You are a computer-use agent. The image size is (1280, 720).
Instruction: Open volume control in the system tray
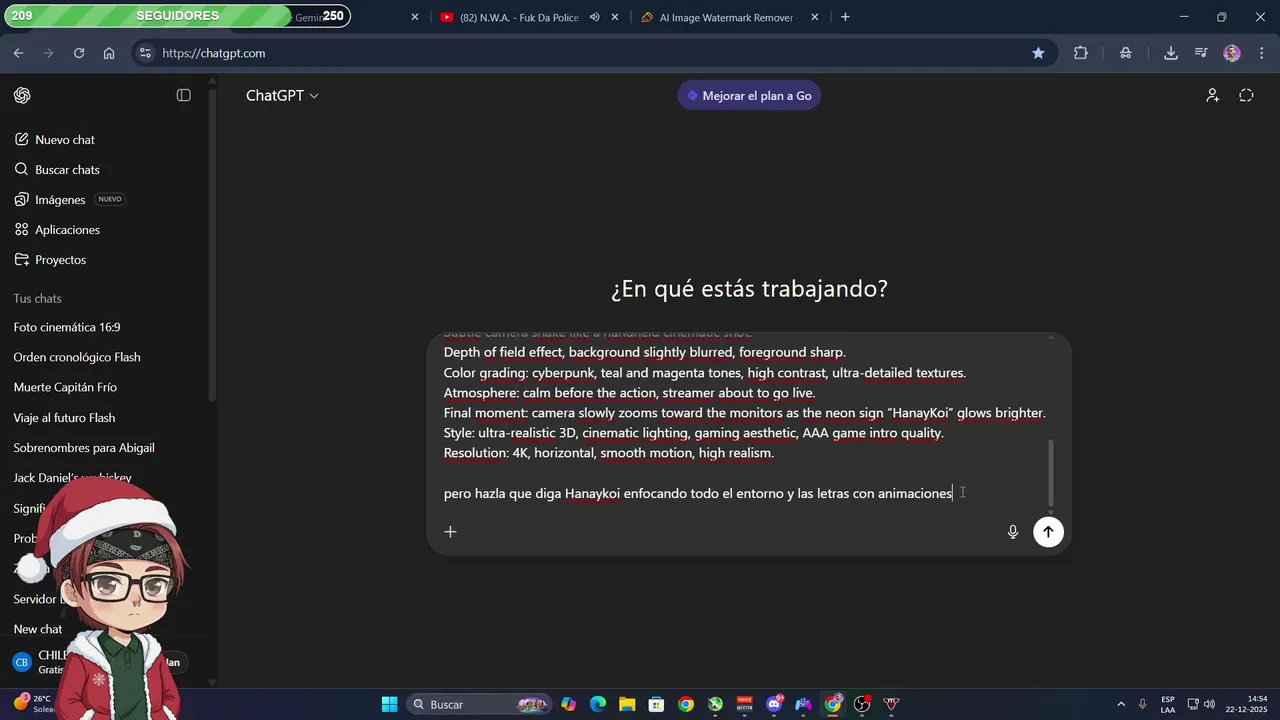coord(1208,704)
